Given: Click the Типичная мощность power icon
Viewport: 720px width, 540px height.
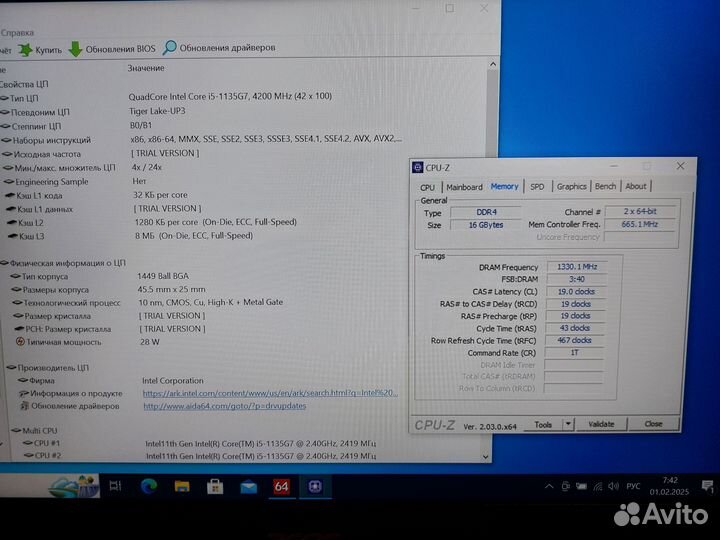Looking at the screenshot, I should [20, 342].
